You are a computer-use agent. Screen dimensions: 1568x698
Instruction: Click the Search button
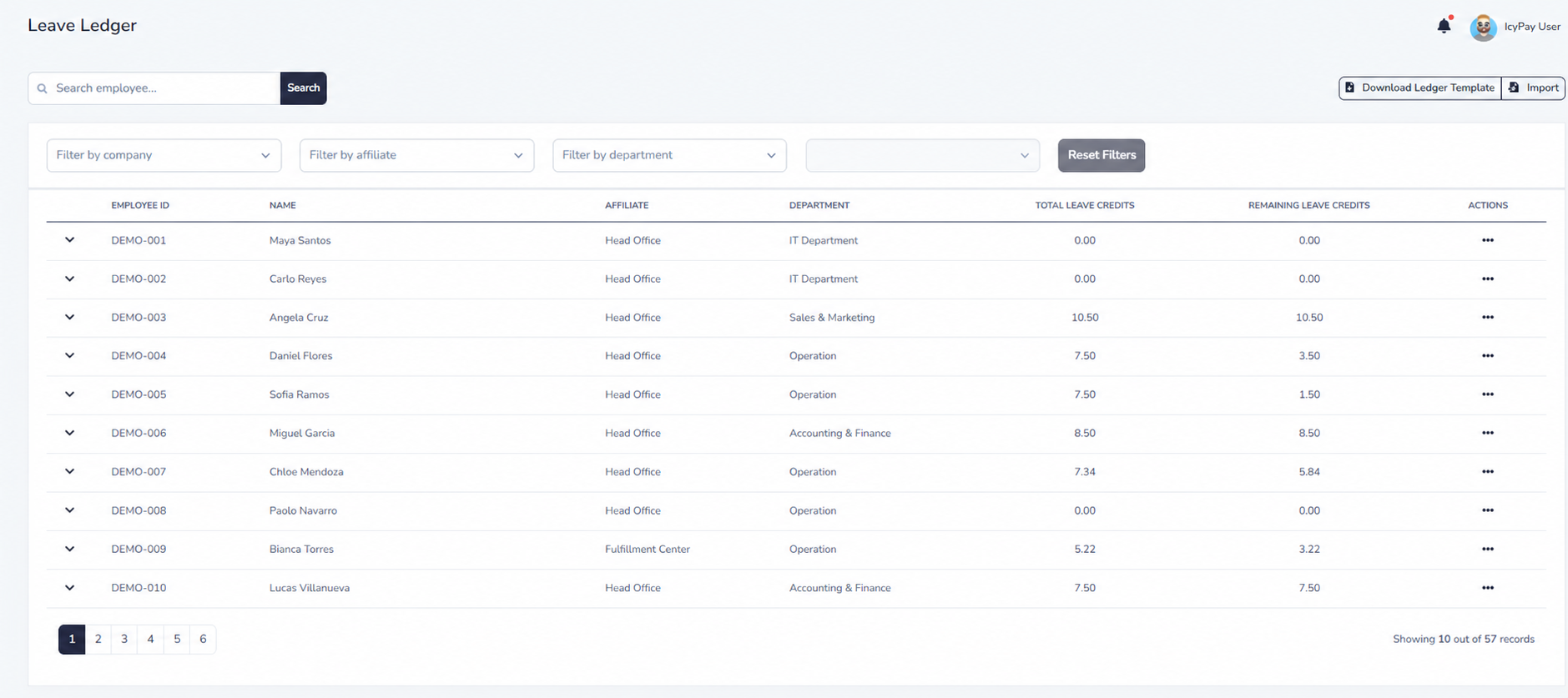click(x=303, y=88)
